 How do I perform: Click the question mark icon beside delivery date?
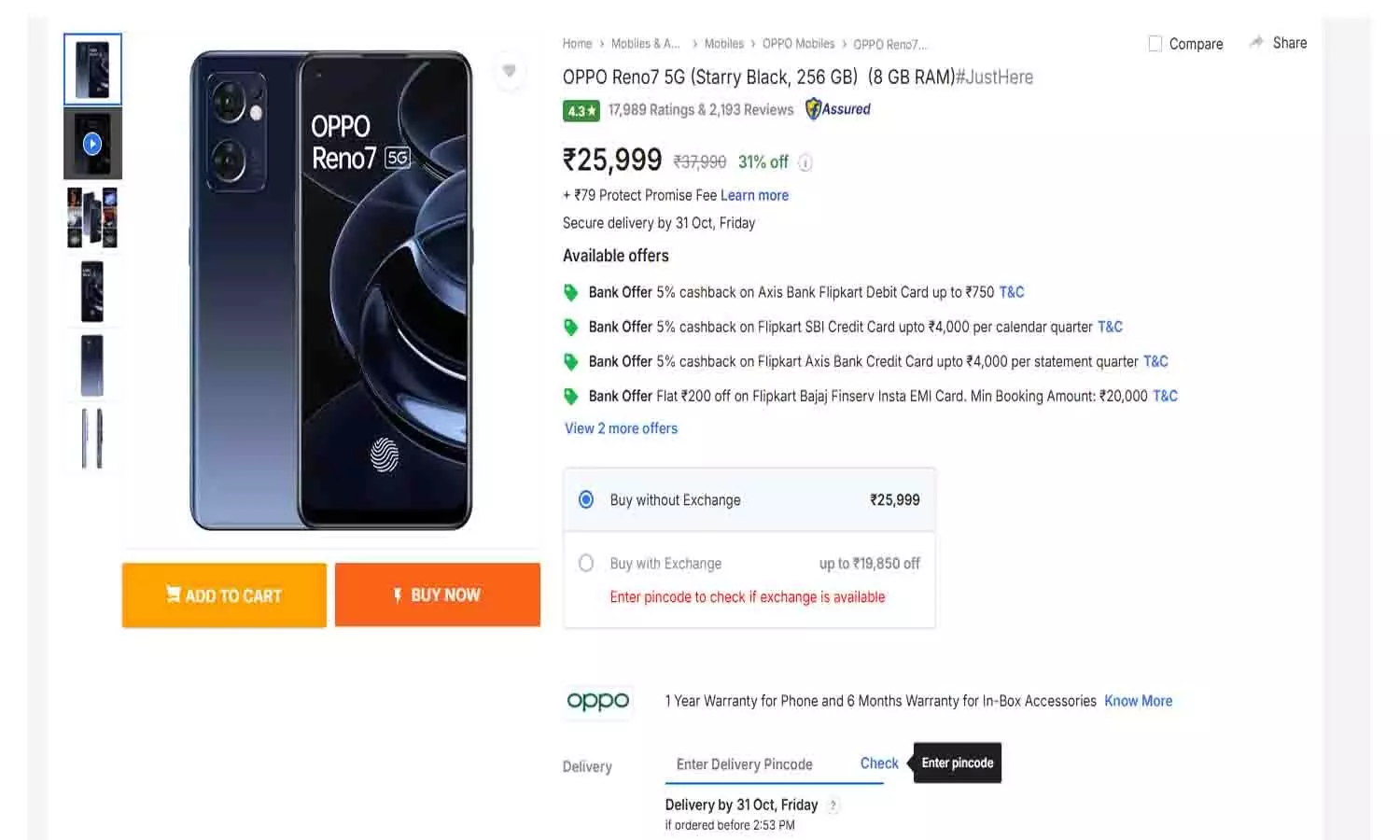pyautogui.click(x=832, y=805)
